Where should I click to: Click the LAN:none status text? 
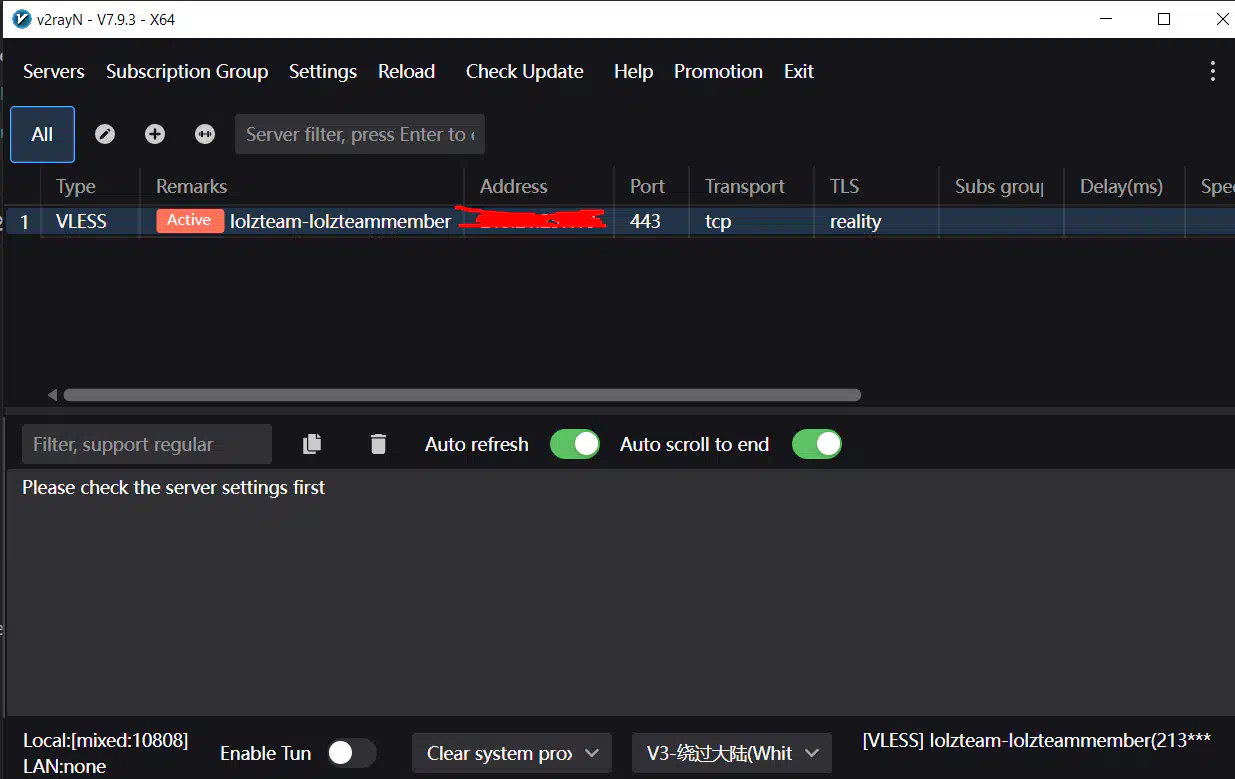[64, 766]
